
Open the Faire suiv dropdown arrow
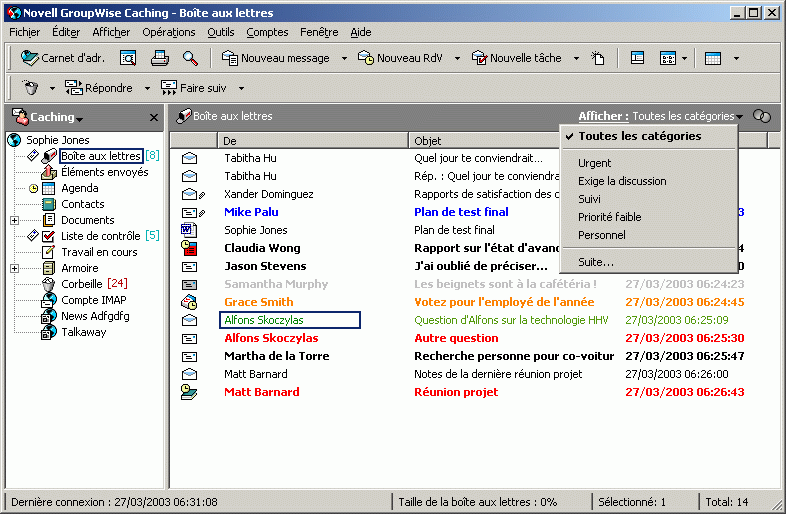pos(241,88)
